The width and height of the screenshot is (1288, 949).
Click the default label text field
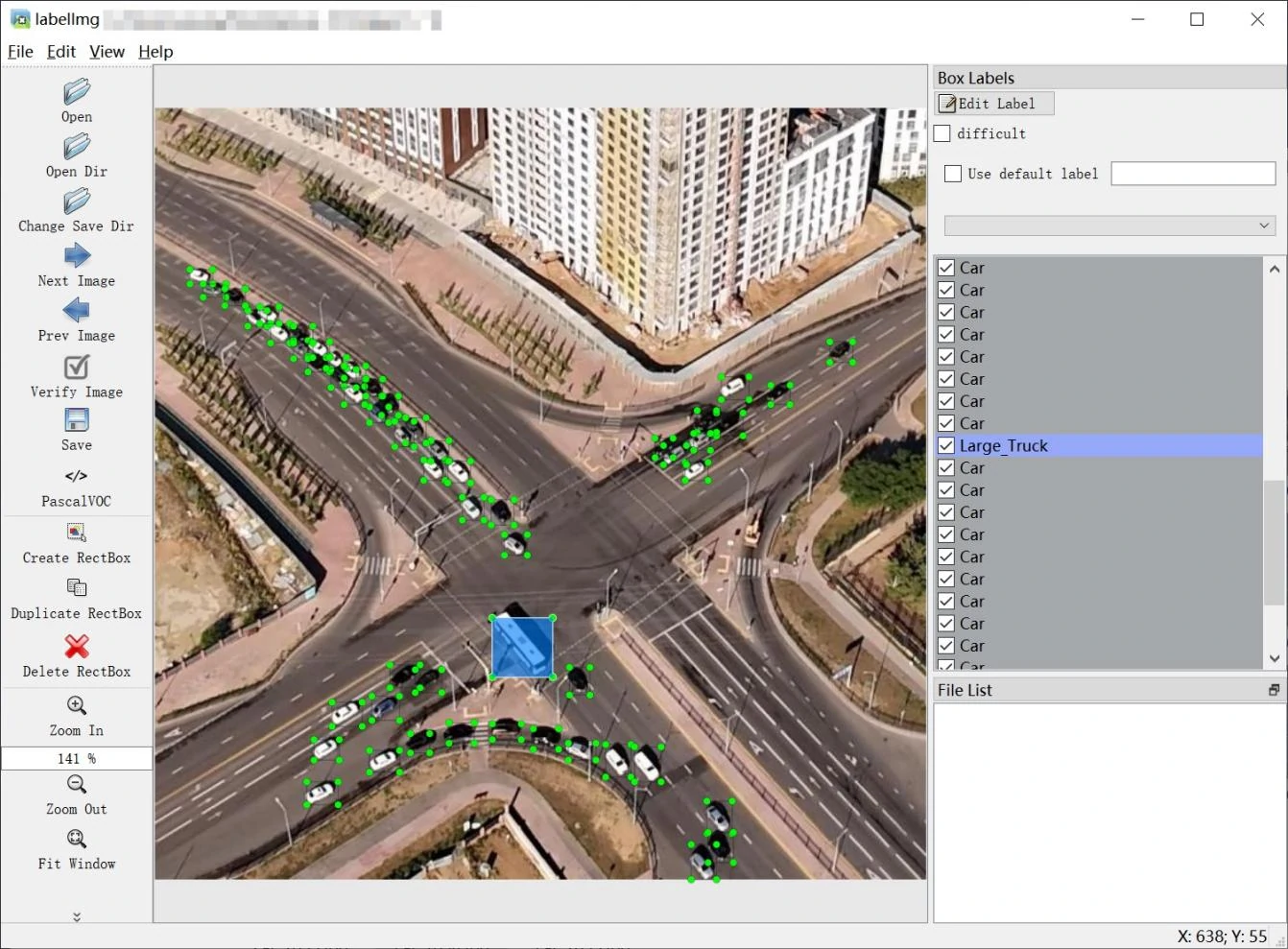[1193, 174]
